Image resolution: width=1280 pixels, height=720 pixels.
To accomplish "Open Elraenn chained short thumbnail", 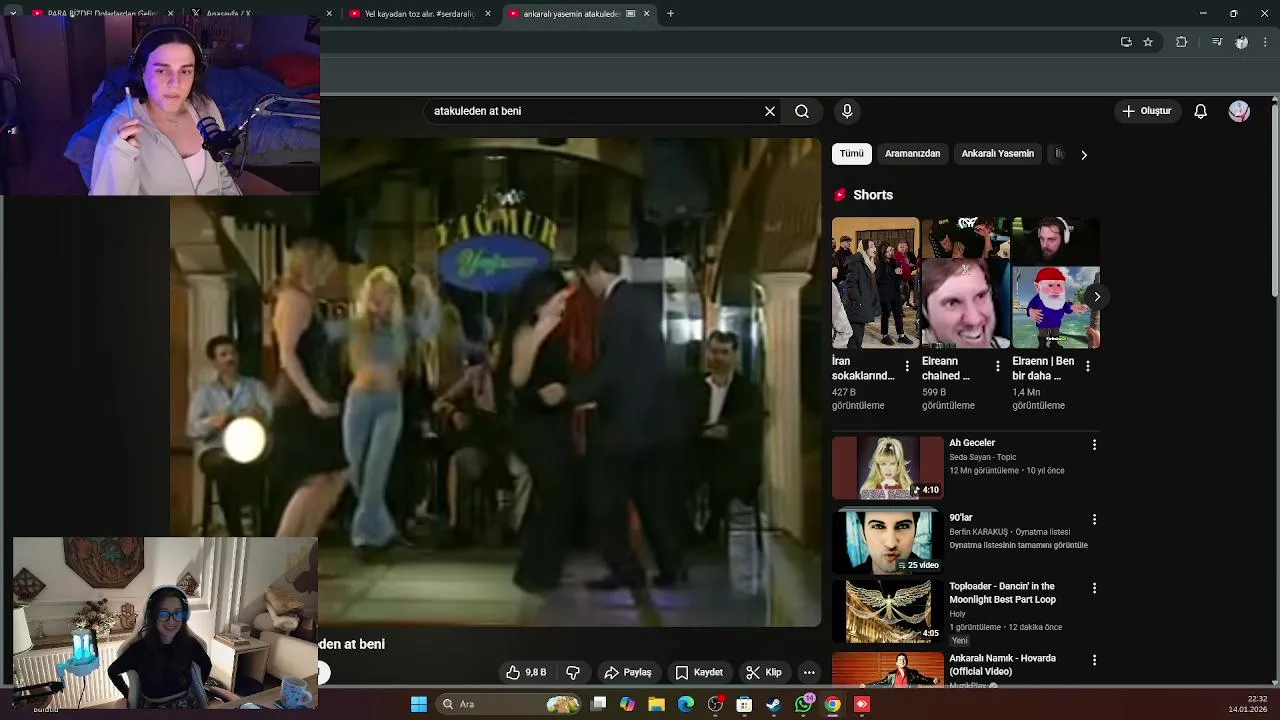I will pos(965,283).
